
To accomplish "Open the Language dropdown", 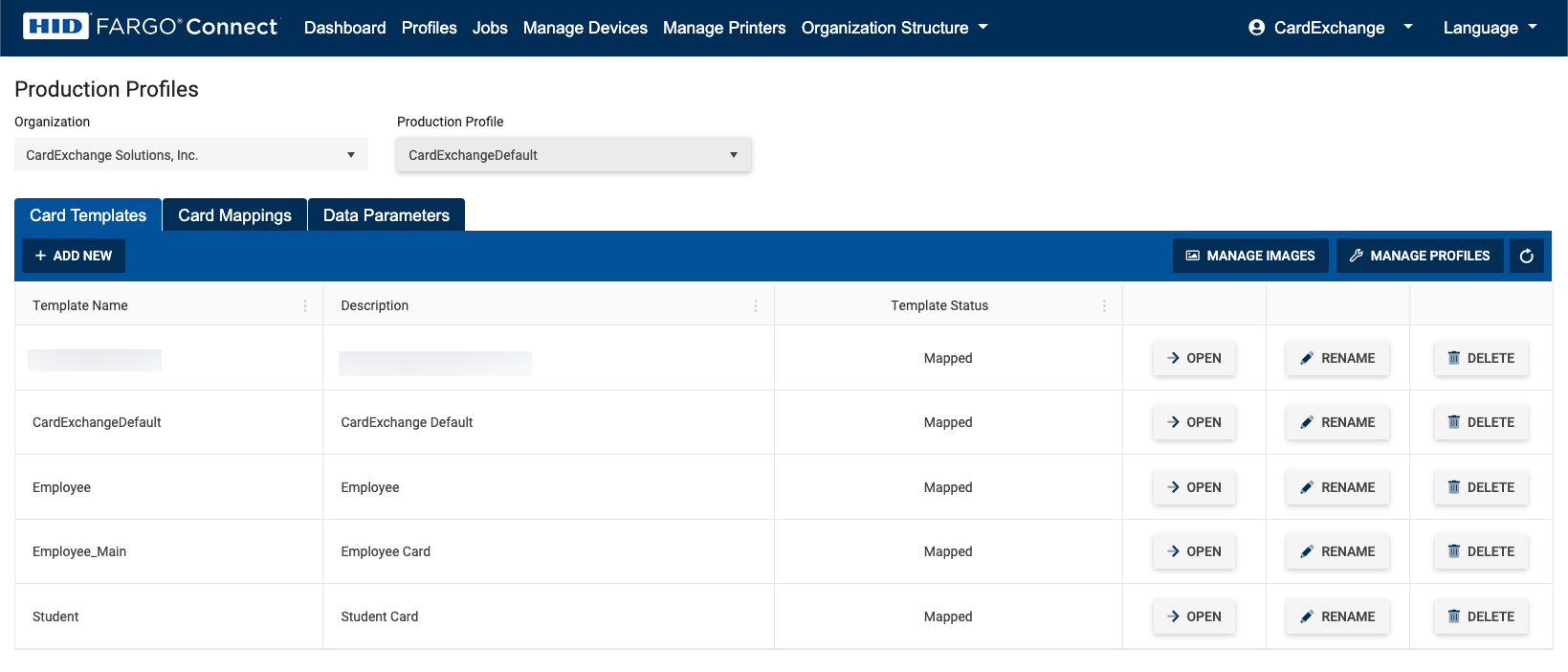I will coord(1491,28).
